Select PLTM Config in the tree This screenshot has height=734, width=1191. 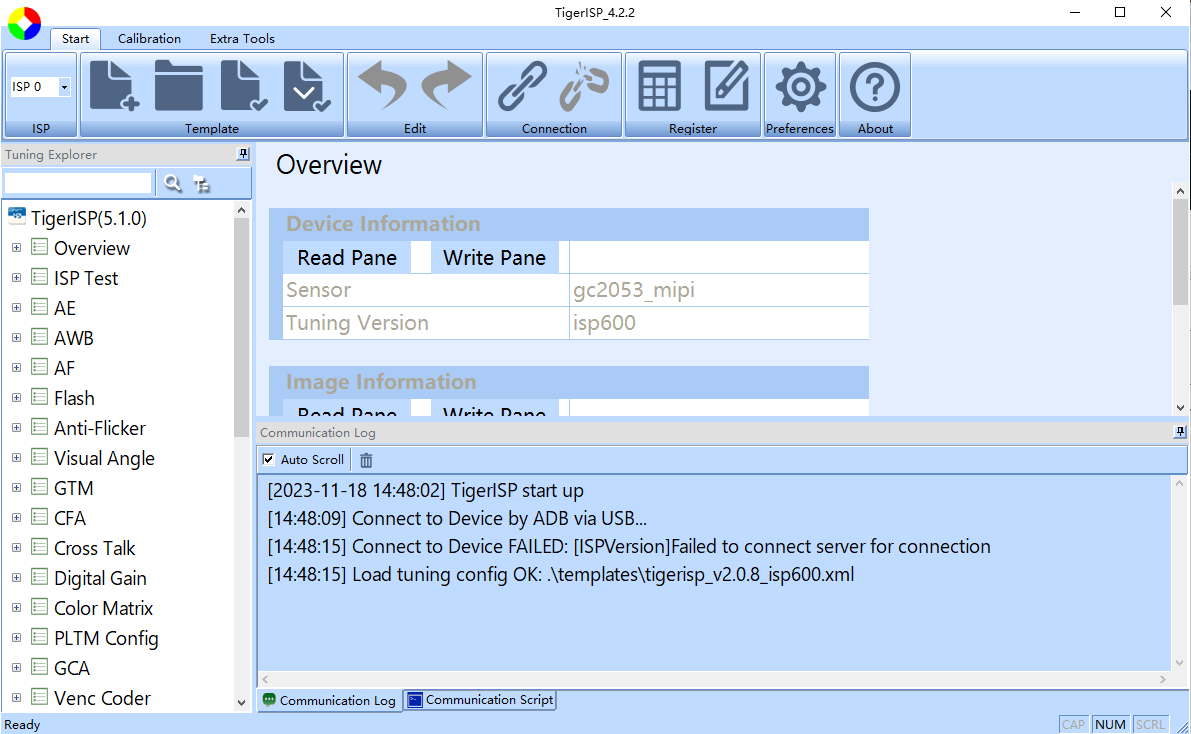(106, 638)
